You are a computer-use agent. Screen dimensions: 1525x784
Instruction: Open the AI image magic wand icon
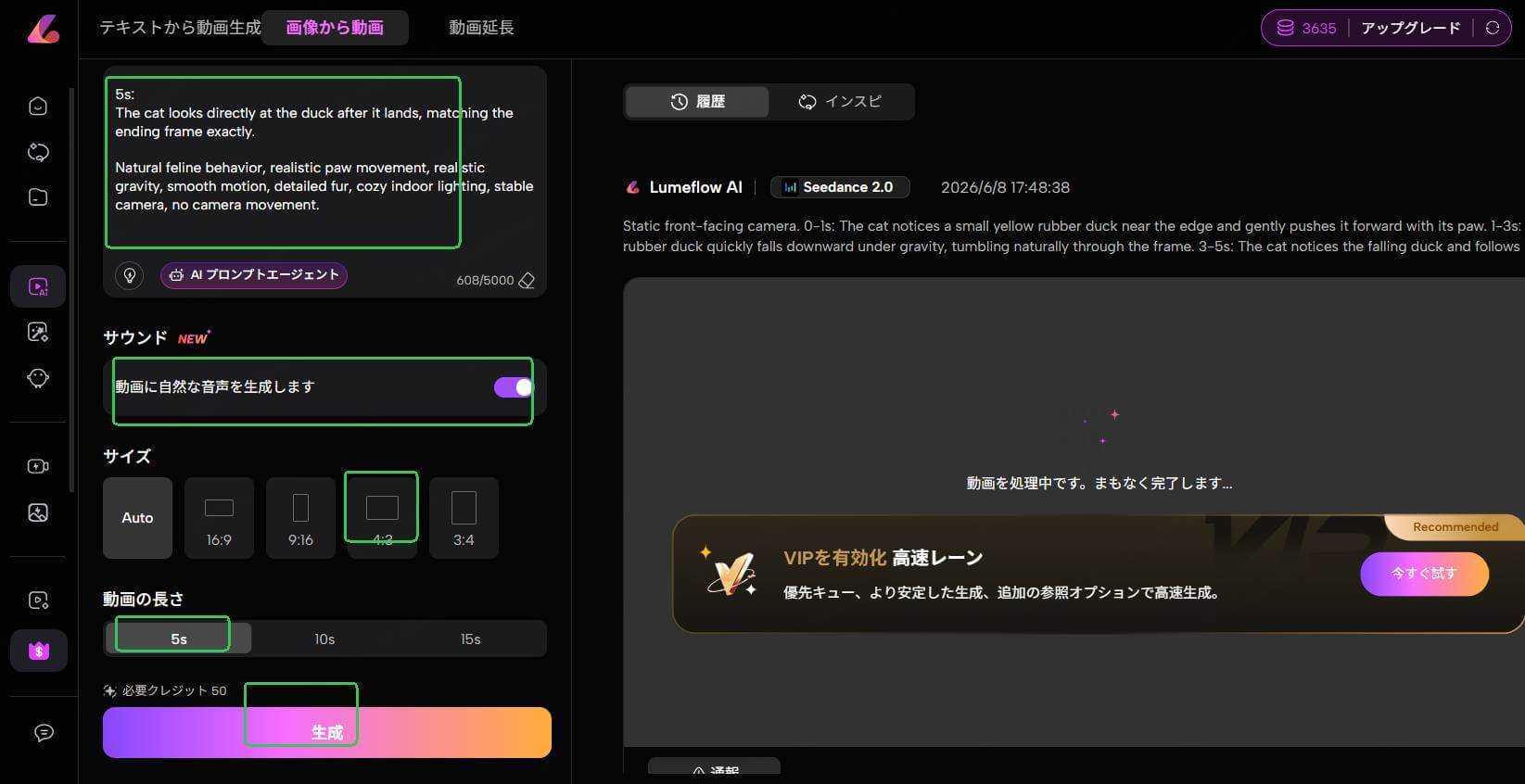38,333
